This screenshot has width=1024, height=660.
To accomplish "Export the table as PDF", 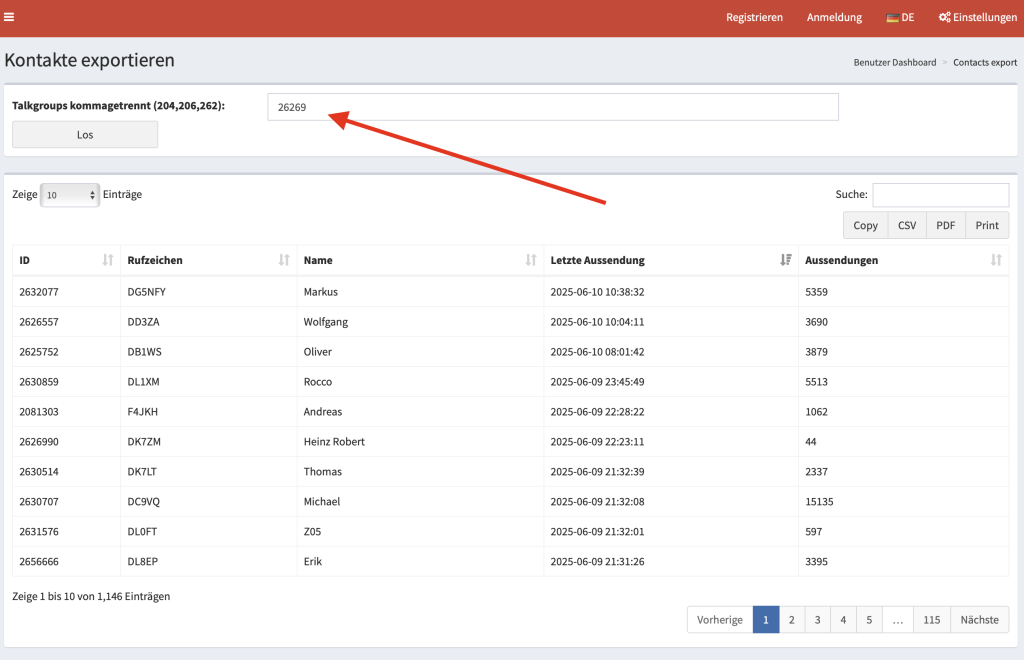I will pos(946,225).
